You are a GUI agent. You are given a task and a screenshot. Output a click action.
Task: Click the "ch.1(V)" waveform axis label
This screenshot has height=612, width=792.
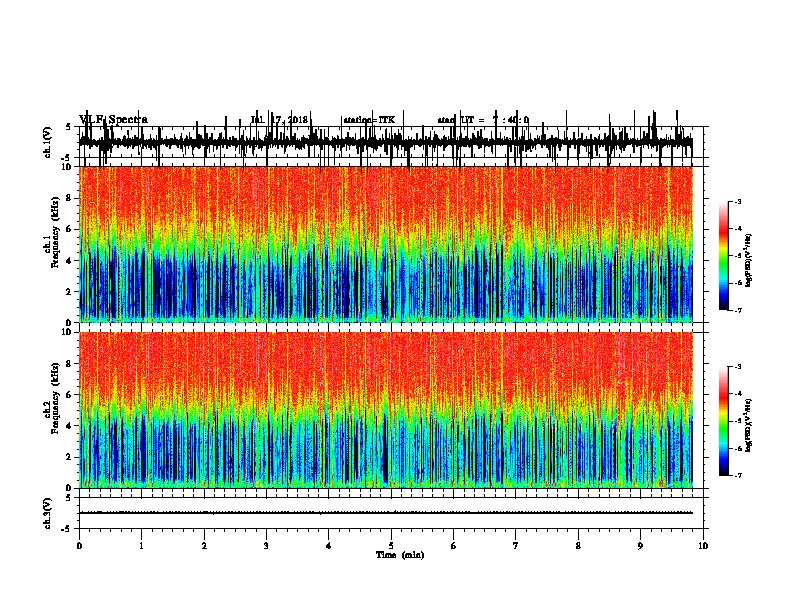(48, 142)
